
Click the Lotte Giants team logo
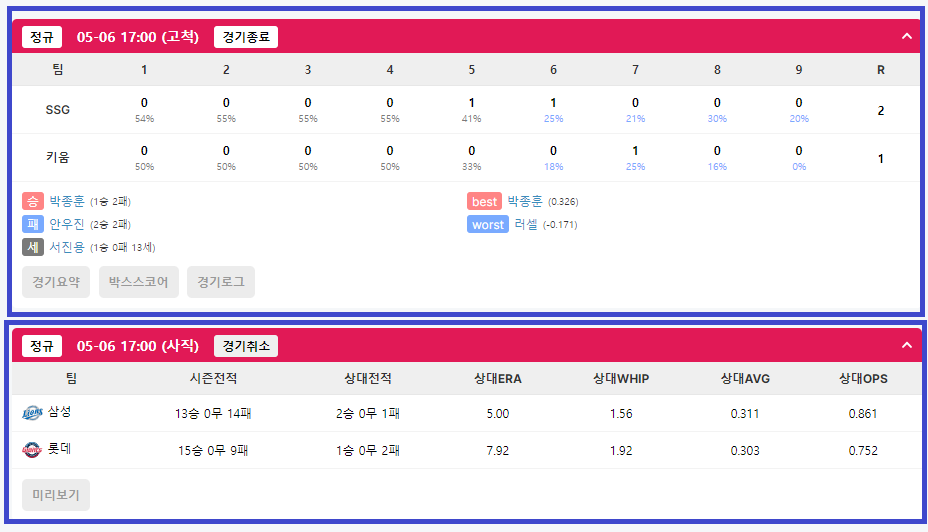(x=32, y=450)
